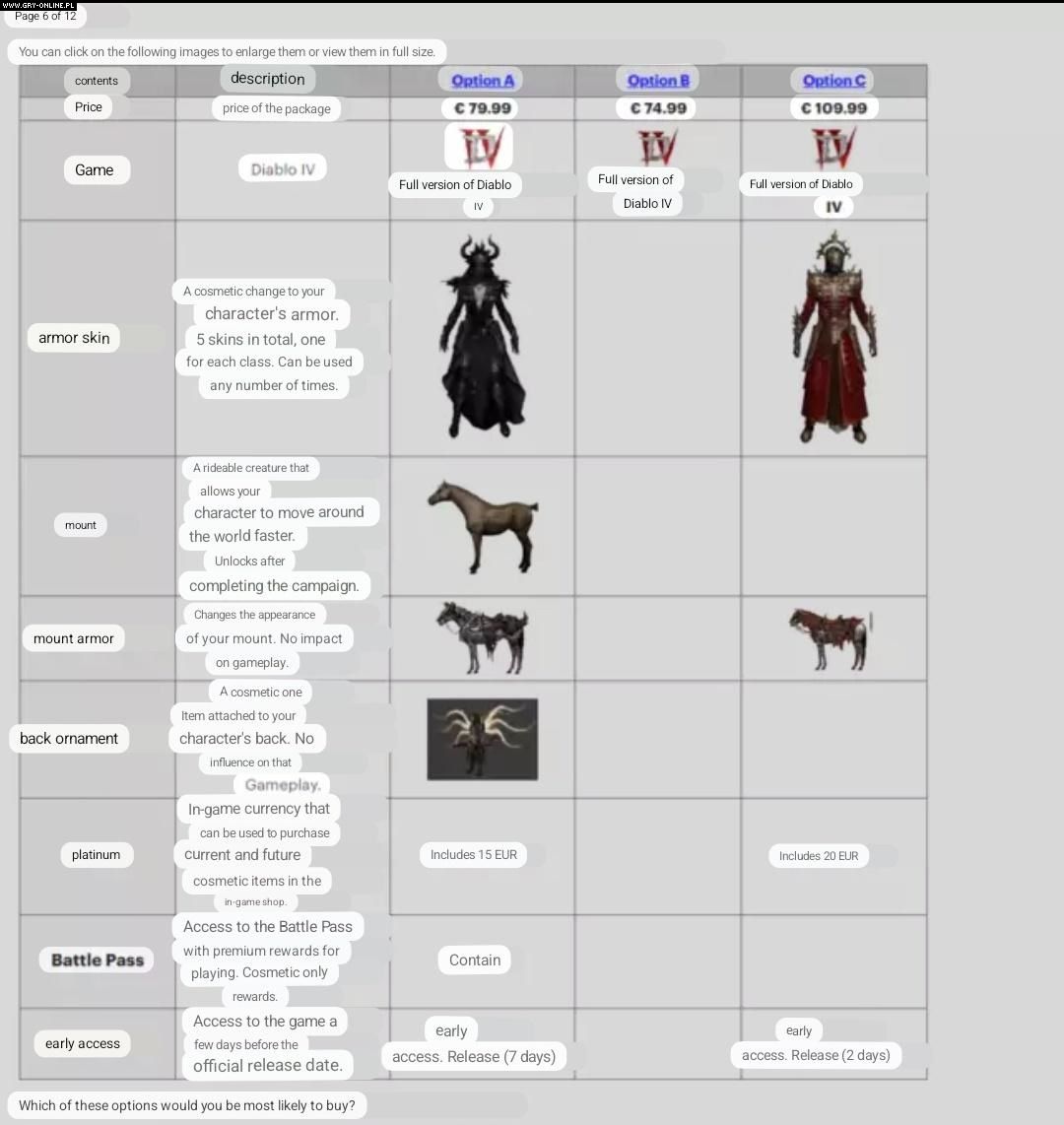Screen dimensions: 1064x1125
Task: Enlarge the red armor skin image
Action: (x=833, y=337)
